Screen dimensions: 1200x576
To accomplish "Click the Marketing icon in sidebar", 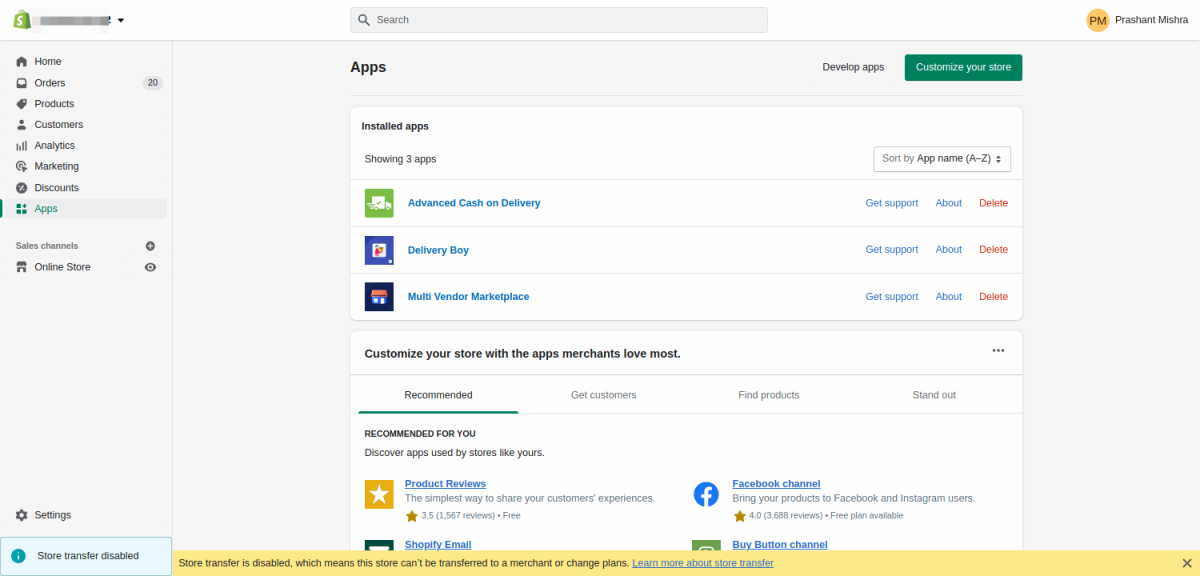I will (x=22, y=166).
